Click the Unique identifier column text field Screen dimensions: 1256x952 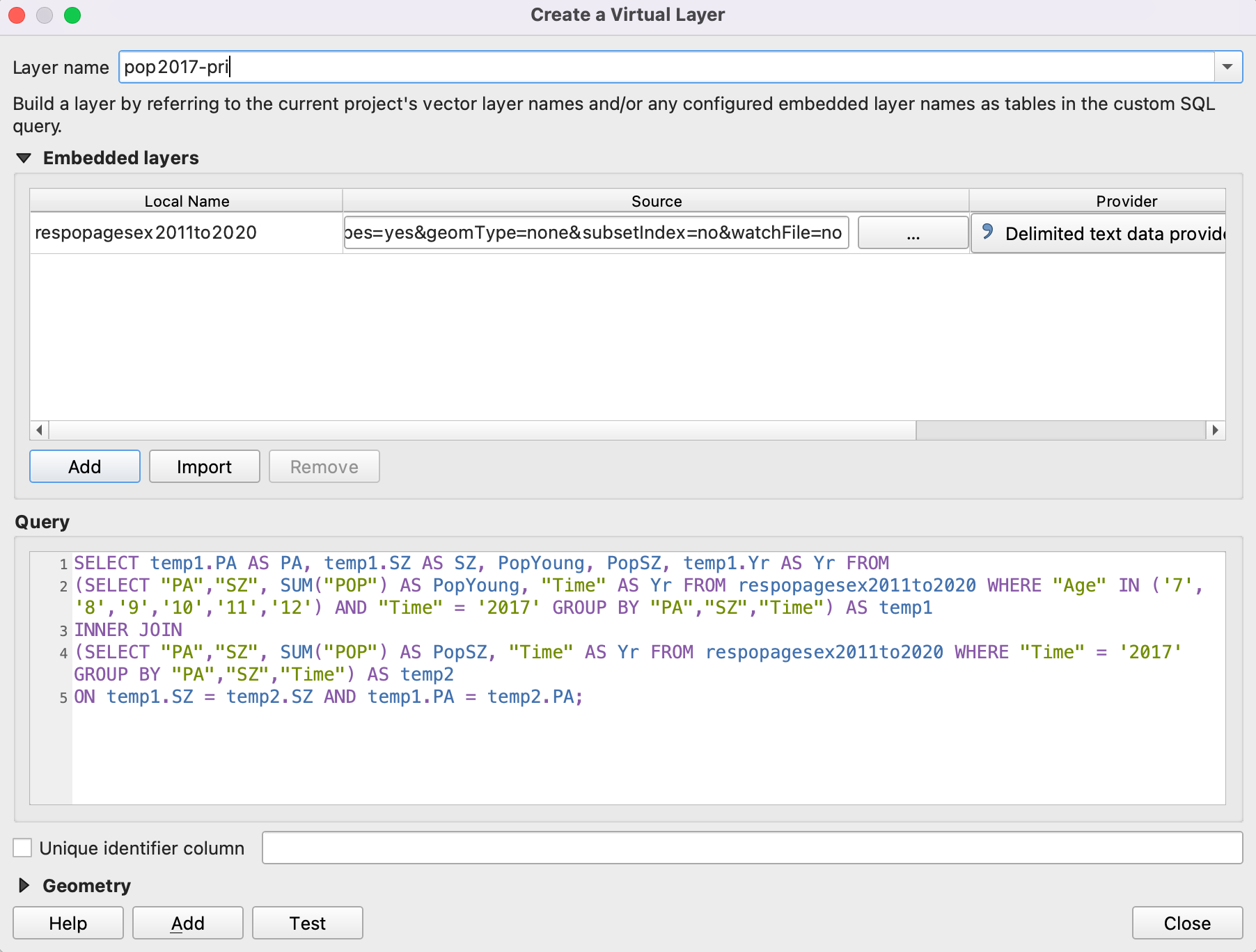coord(752,848)
